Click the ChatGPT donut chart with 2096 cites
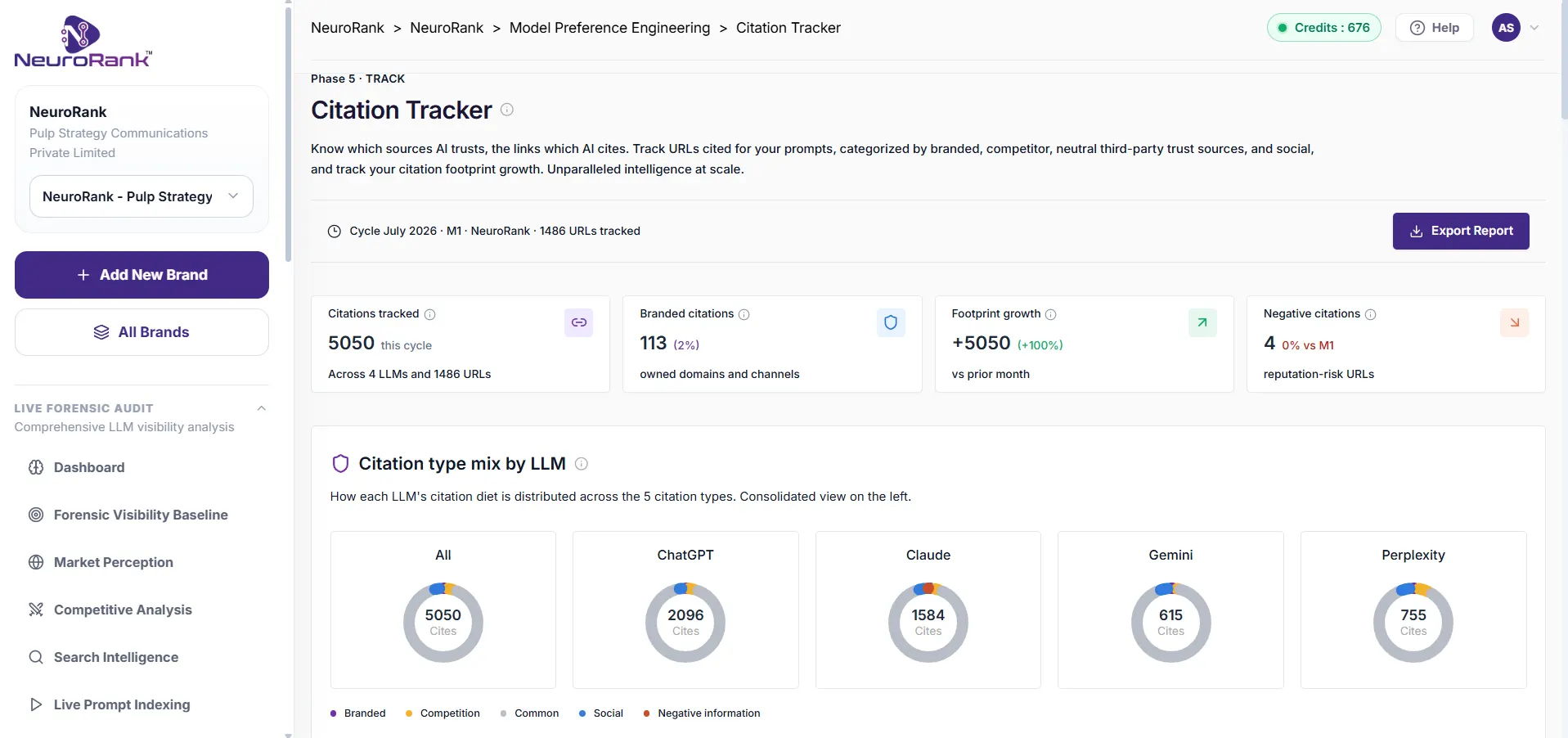1568x738 pixels. click(685, 623)
